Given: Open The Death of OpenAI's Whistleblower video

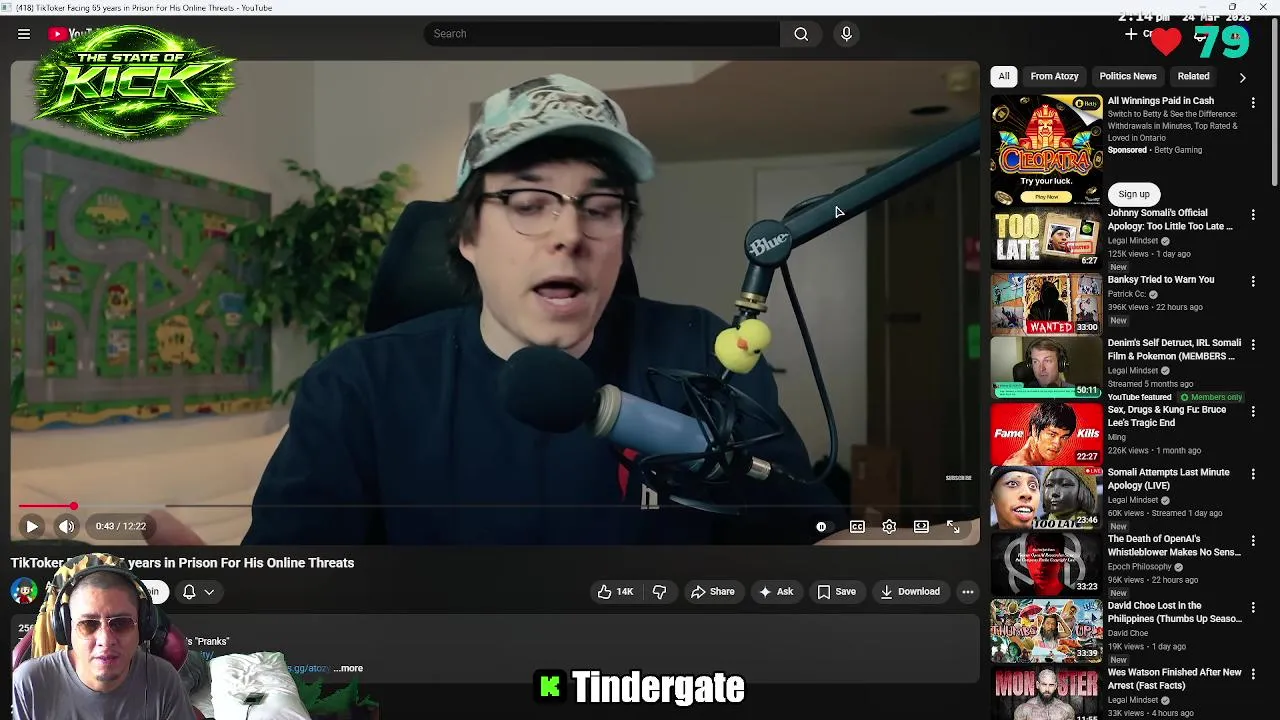Looking at the screenshot, I should click(x=1174, y=545).
